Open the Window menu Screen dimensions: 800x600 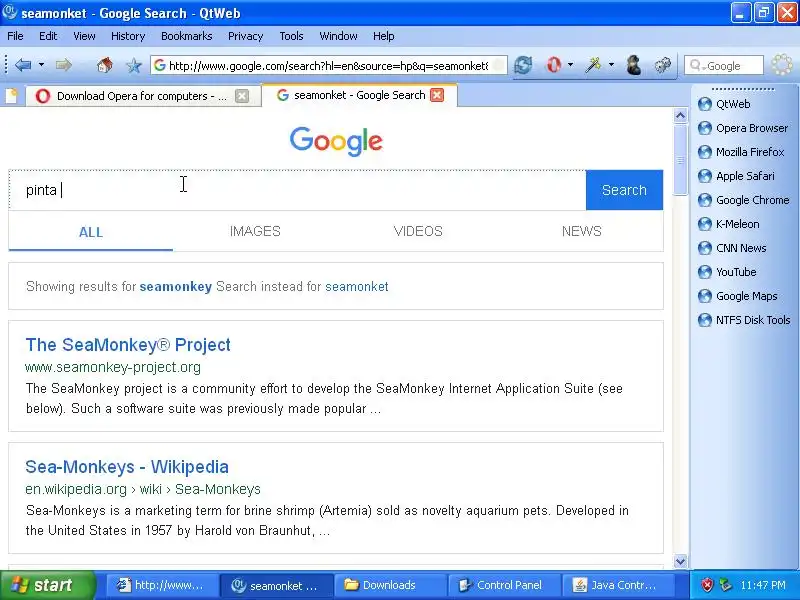tap(338, 36)
